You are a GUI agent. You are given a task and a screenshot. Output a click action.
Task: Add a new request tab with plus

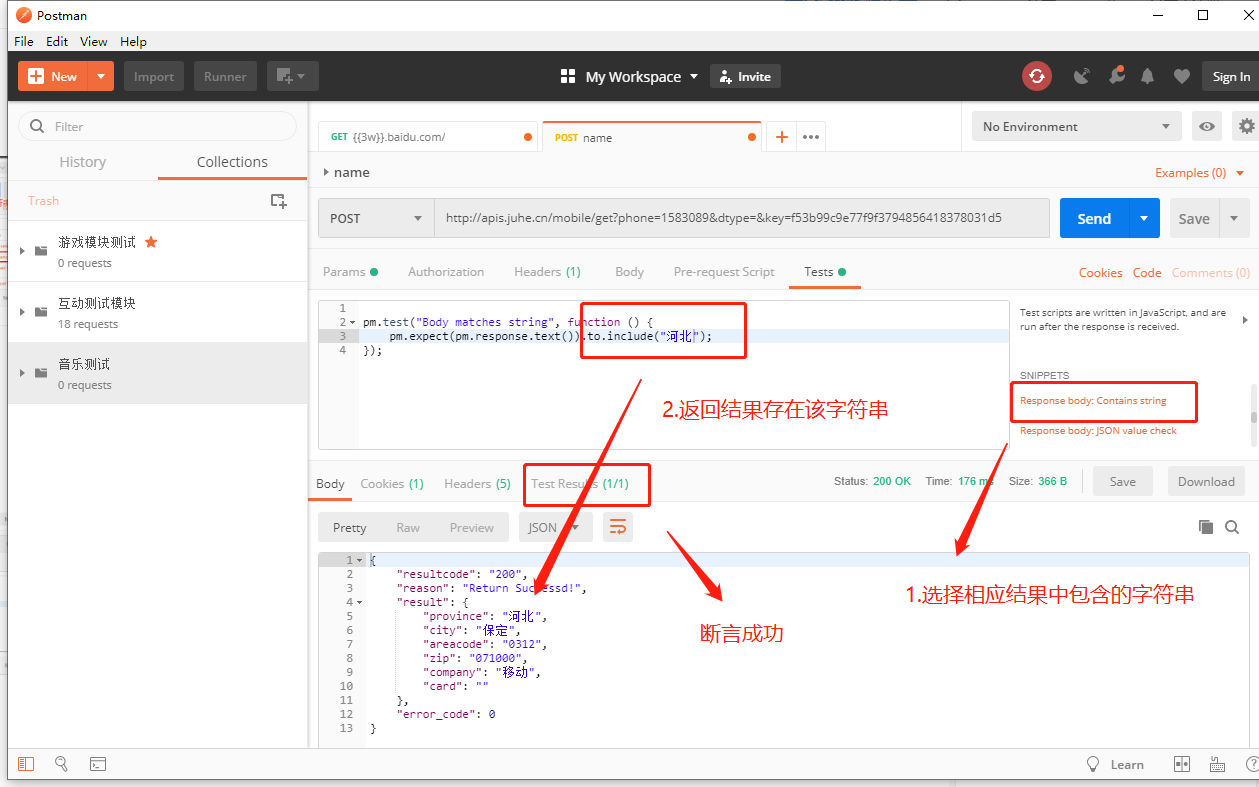point(781,137)
